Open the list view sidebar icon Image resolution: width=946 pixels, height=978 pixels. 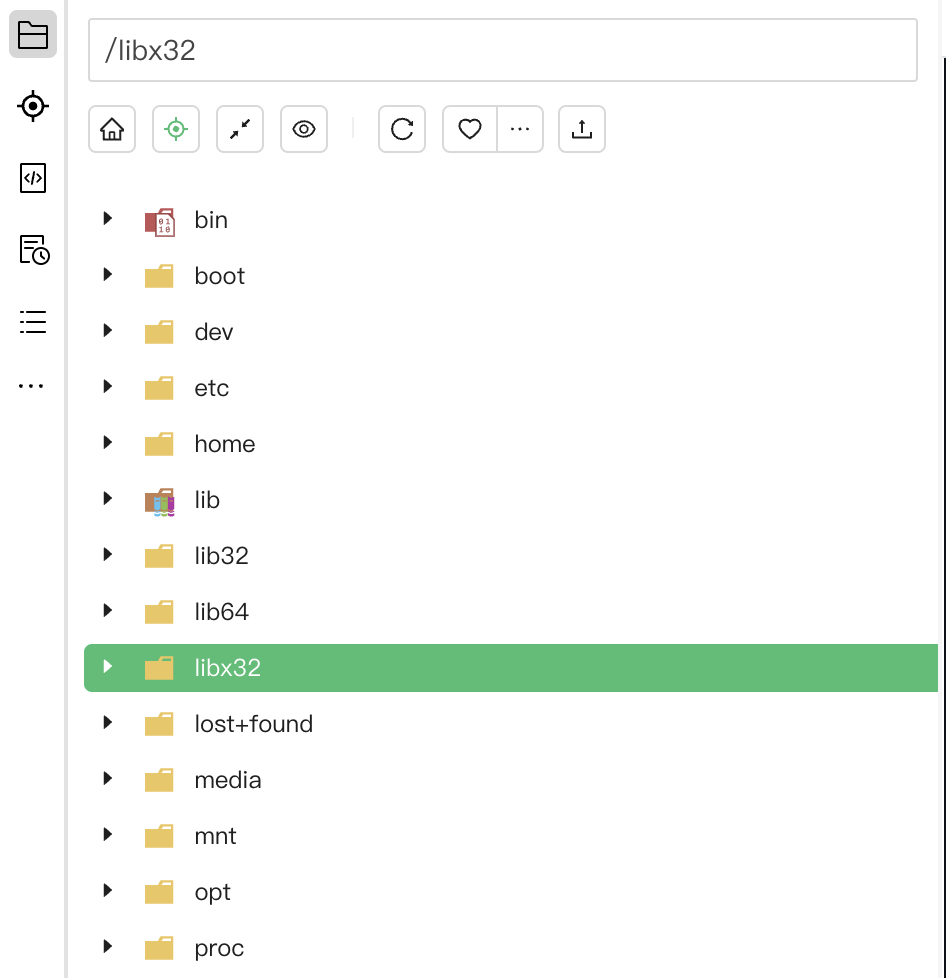point(33,322)
